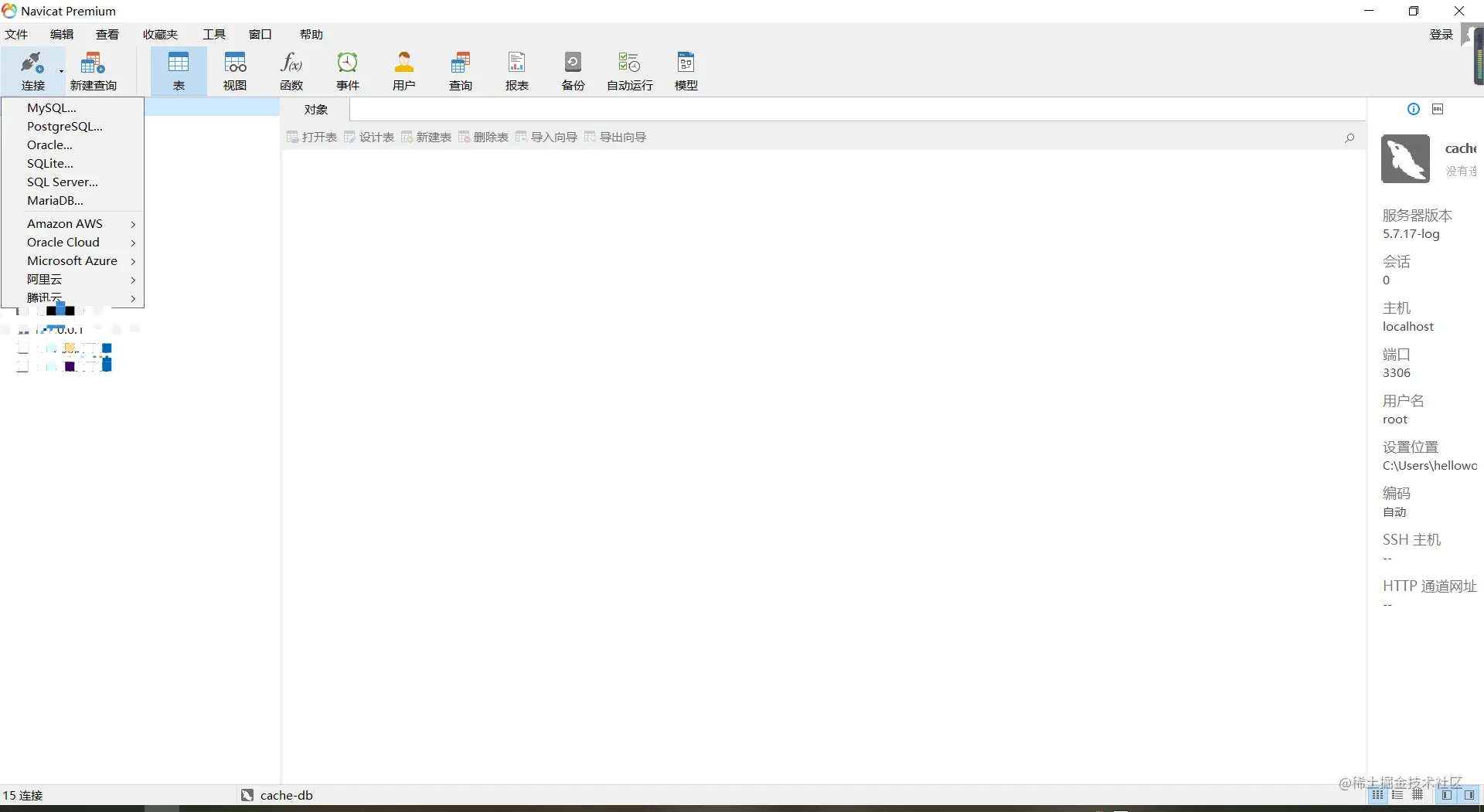Click the 导出向导 button

click(615, 138)
